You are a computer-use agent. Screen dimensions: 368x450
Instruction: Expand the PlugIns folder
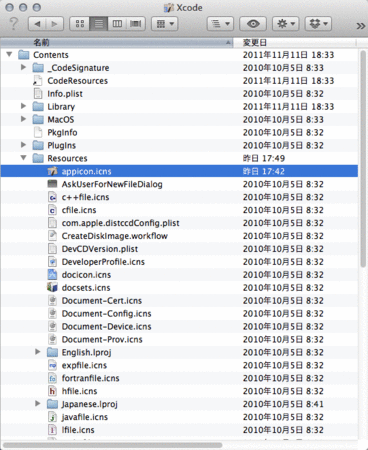point(23,145)
